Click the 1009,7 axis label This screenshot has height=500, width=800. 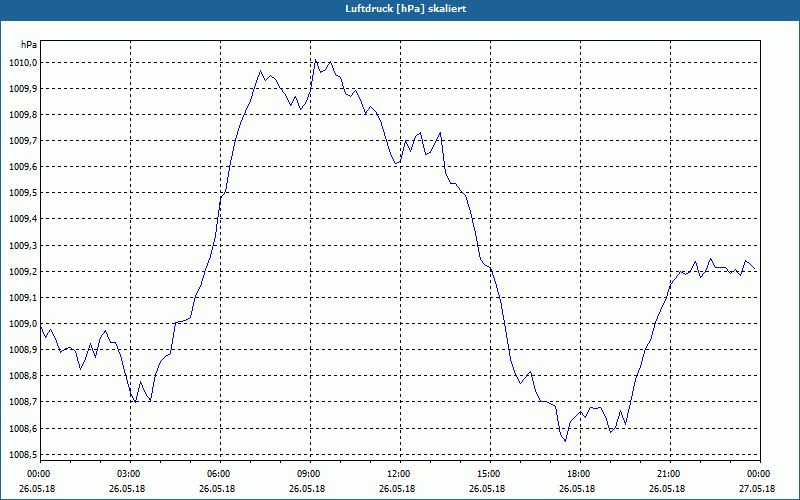click(x=23, y=141)
